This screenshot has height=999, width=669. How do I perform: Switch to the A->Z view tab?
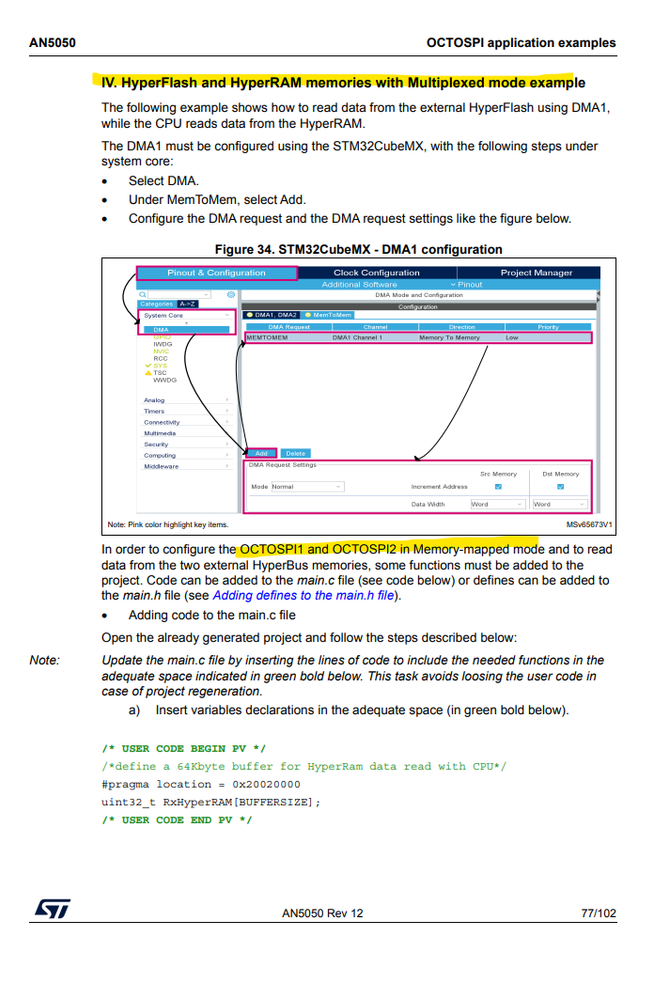tap(187, 304)
